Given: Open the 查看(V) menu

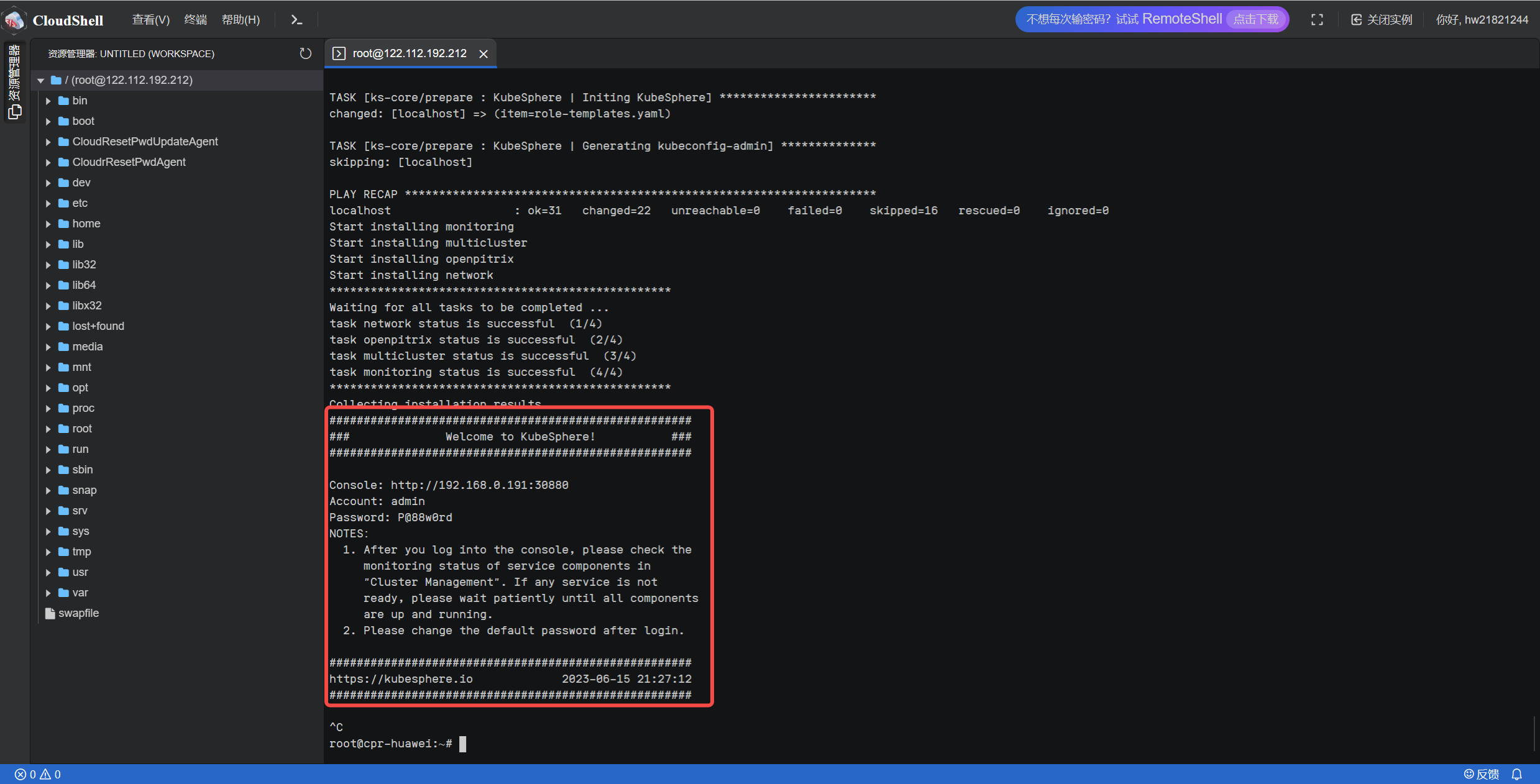Looking at the screenshot, I should tap(151, 20).
